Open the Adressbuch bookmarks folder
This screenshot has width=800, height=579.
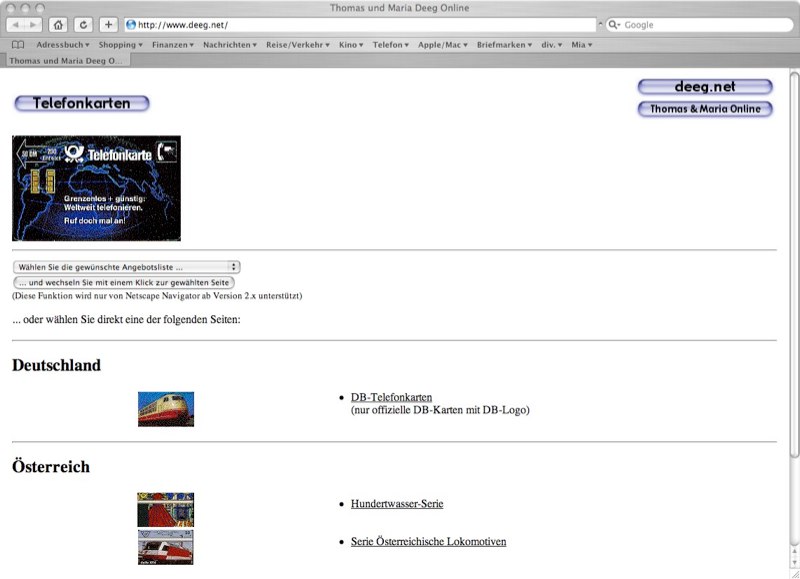point(62,45)
